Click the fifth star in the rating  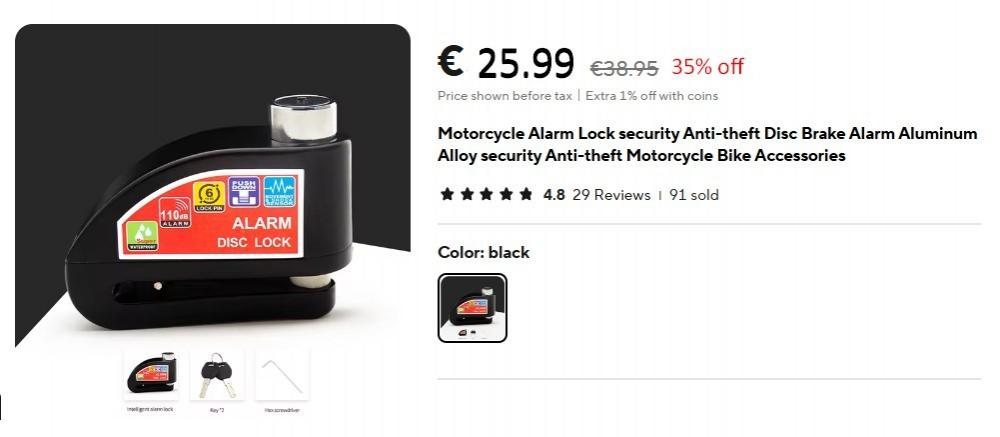[526, 194]
